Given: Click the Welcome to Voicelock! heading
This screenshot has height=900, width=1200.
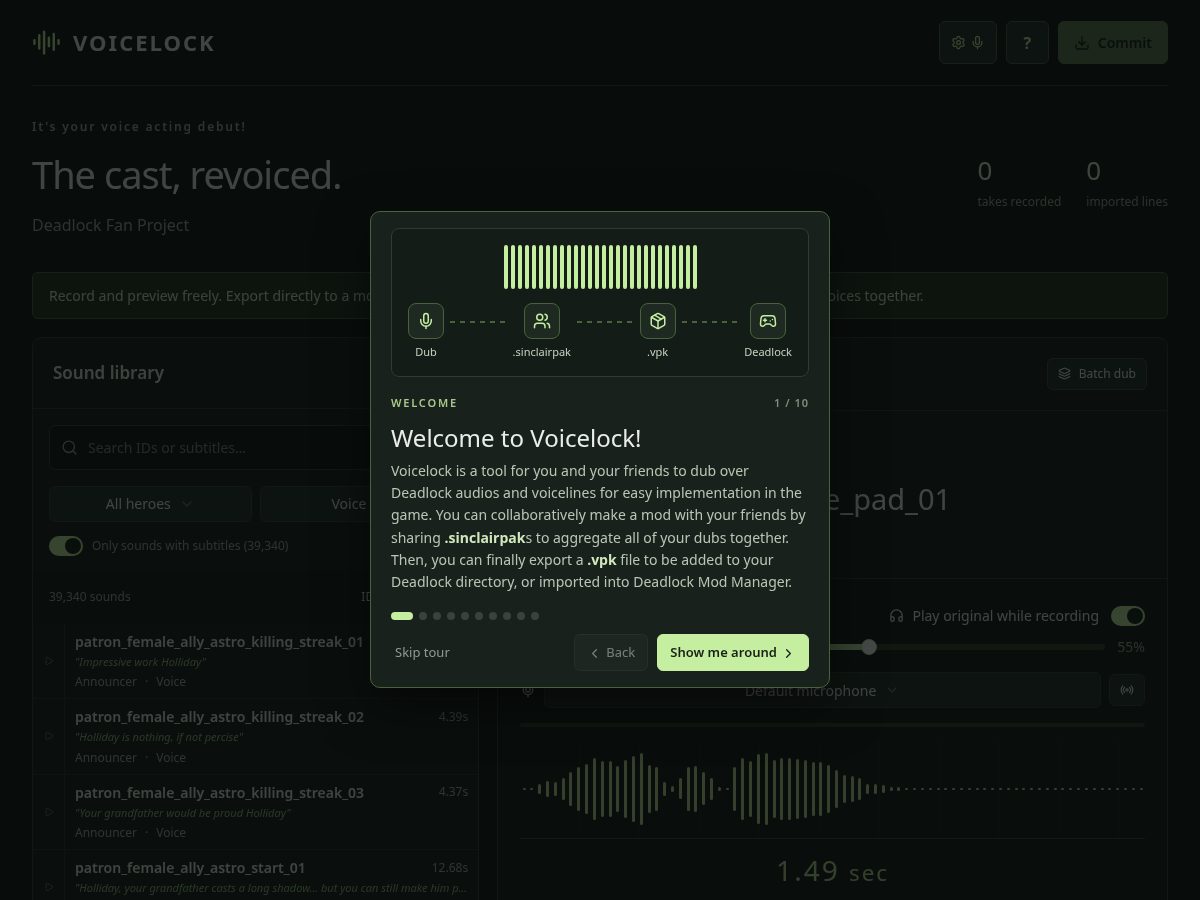Looking at the screenshot, I should 516,438.
